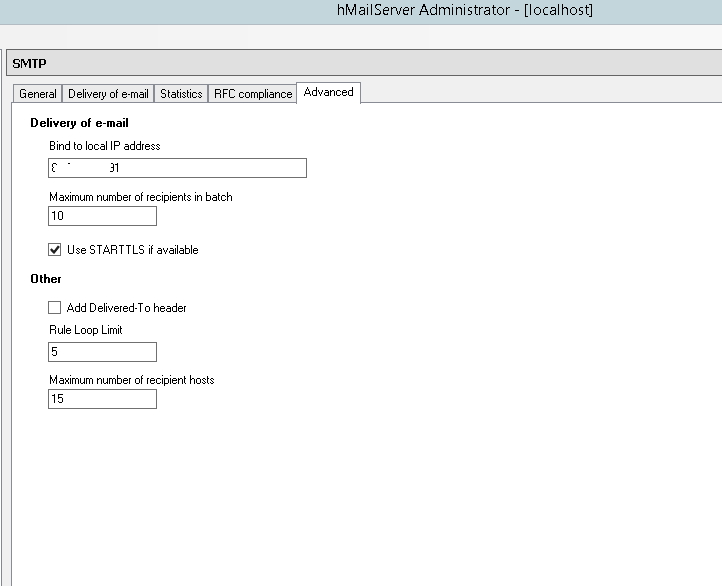Image resolution: width=722 pixels, height=586 pixels.
Task: Click the 'Delivery of e-mail' section heading
Action: coord(79,123)
